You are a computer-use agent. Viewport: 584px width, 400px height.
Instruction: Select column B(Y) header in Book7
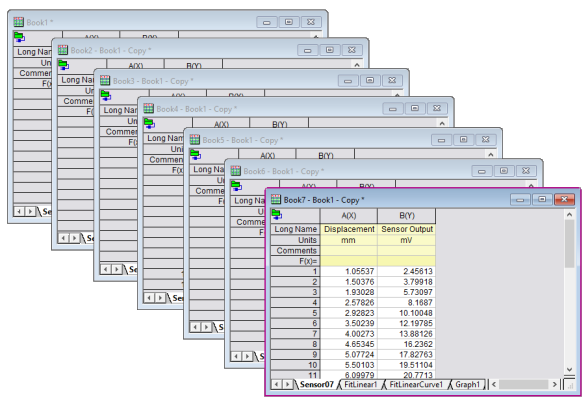click(407, 216)
